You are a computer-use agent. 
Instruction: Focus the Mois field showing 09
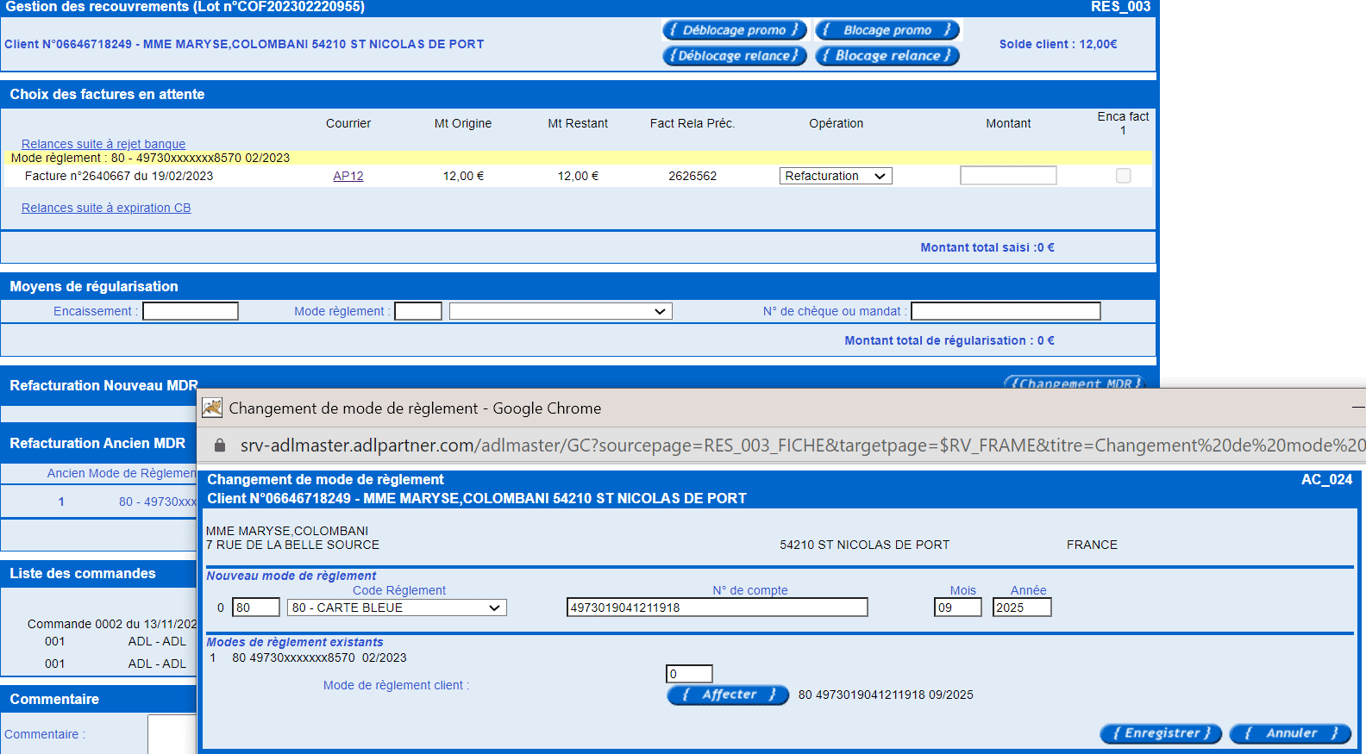coord(958,608)
